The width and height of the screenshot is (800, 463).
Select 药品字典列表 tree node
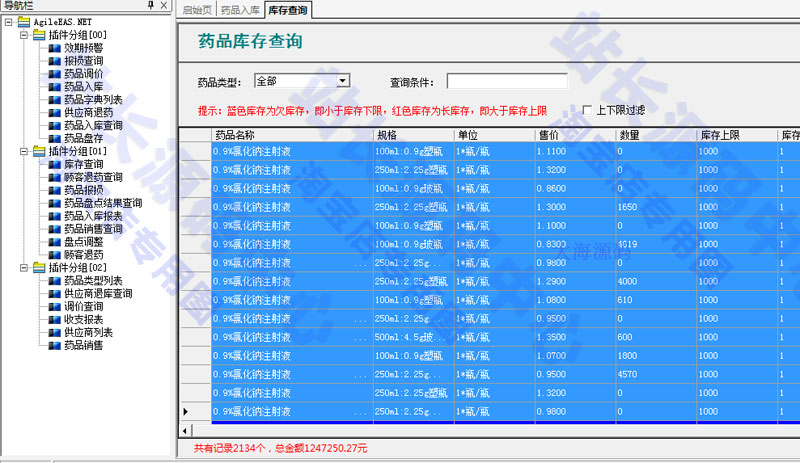click(93, 99)
